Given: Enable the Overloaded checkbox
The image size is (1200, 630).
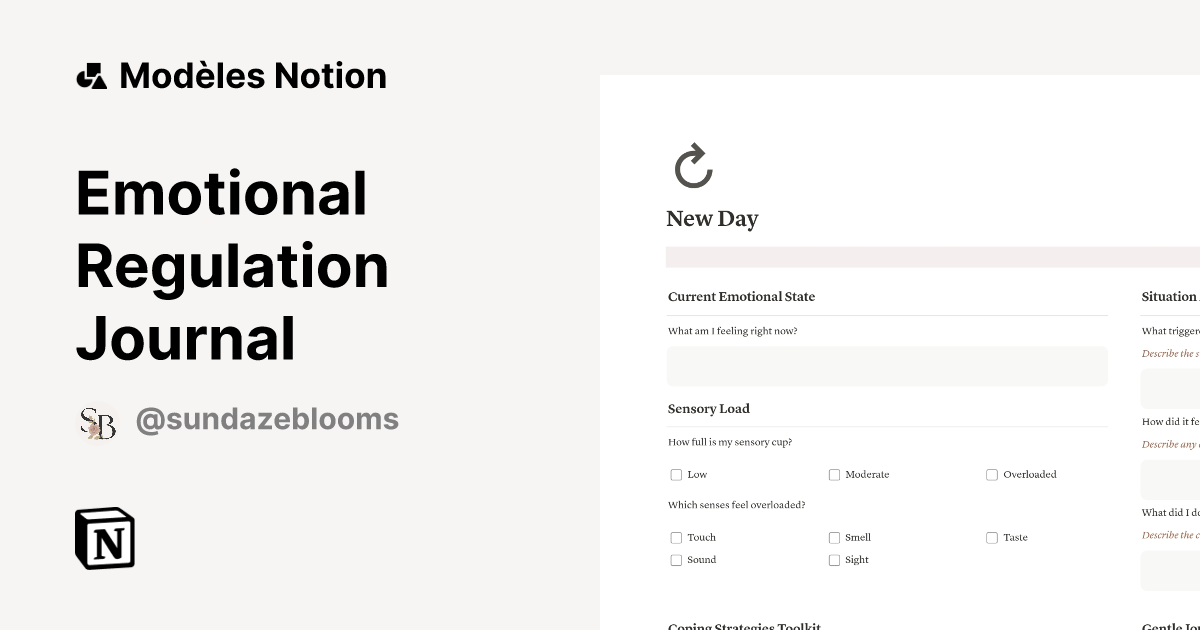Looking at the screenshot, I should tap(991, 474).
